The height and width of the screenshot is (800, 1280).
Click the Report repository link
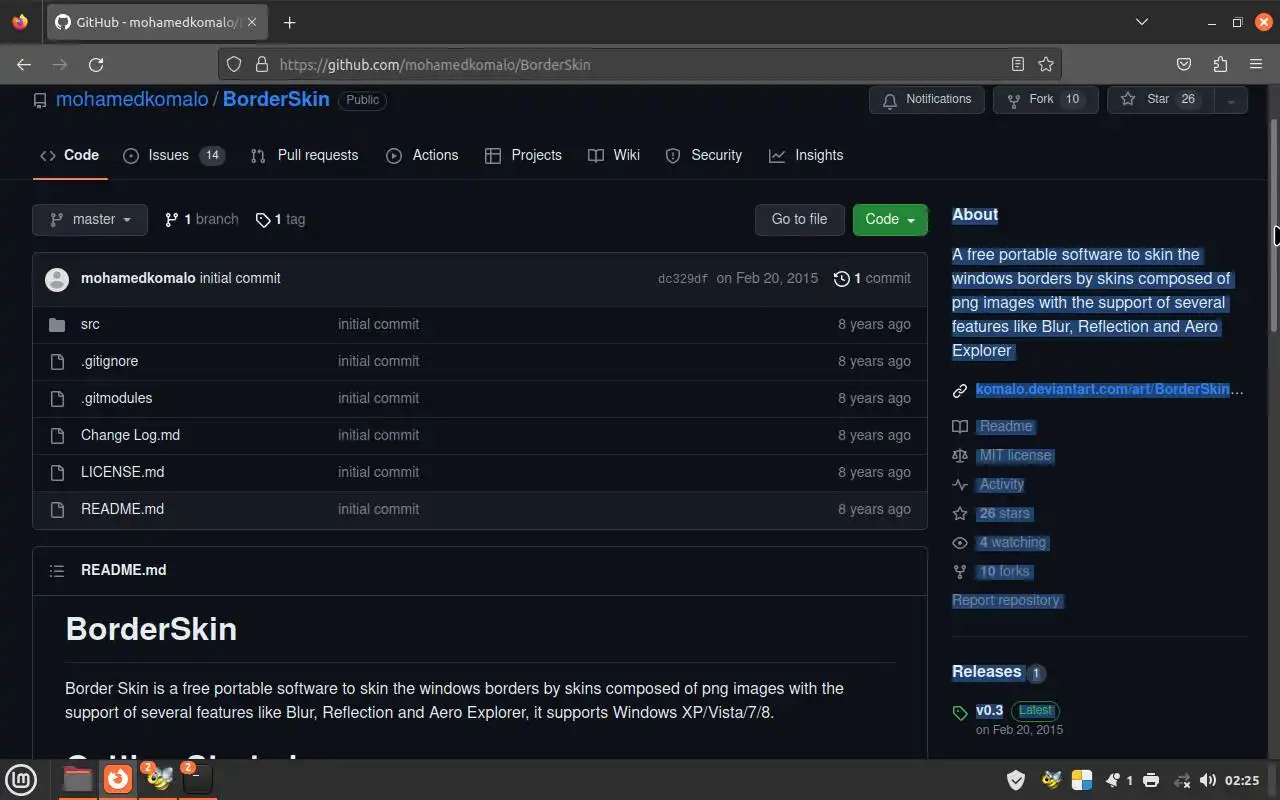[1006, 600]
